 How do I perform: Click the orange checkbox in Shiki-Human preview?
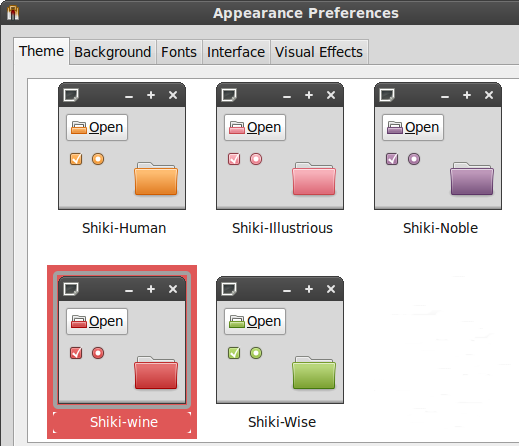point(76,159)
